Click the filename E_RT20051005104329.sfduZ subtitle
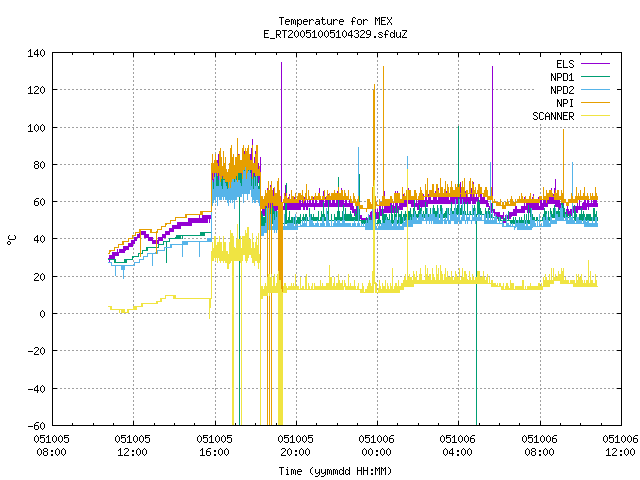This screenshot has height=480, width=640. click(335, 34)
